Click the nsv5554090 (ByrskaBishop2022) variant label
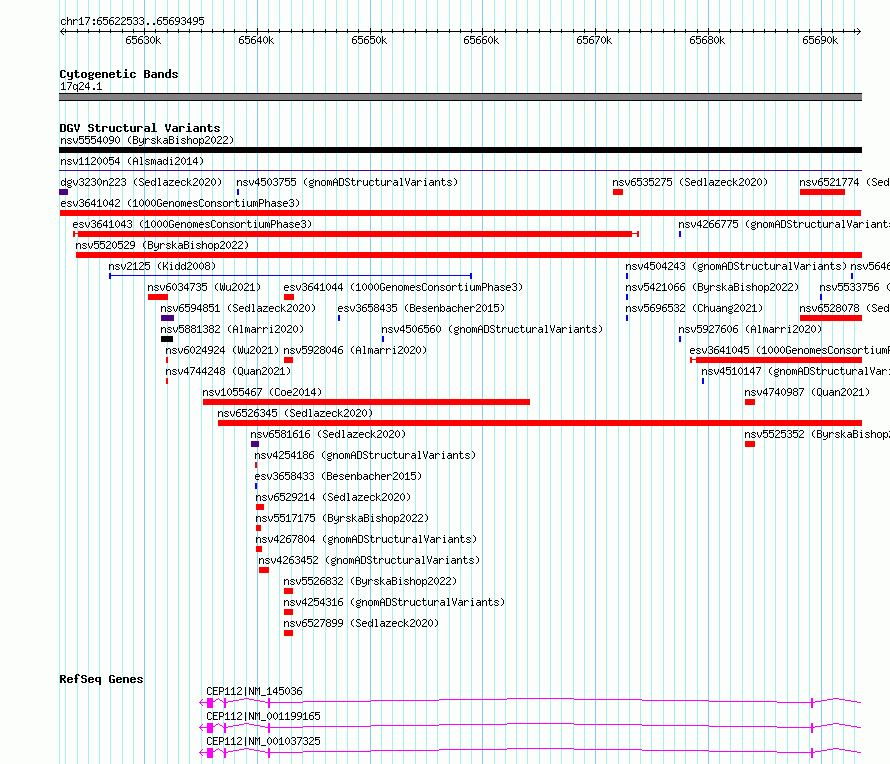The image size is (890, 764). tap(147, 140)
